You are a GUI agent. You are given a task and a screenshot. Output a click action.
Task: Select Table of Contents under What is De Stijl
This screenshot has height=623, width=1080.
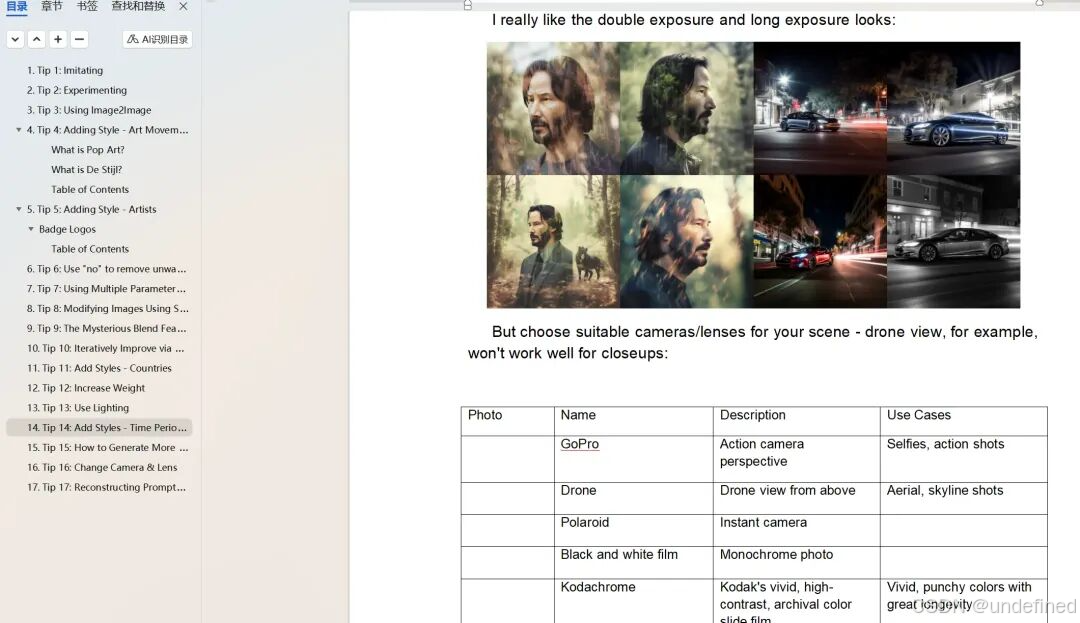(90, 190)
